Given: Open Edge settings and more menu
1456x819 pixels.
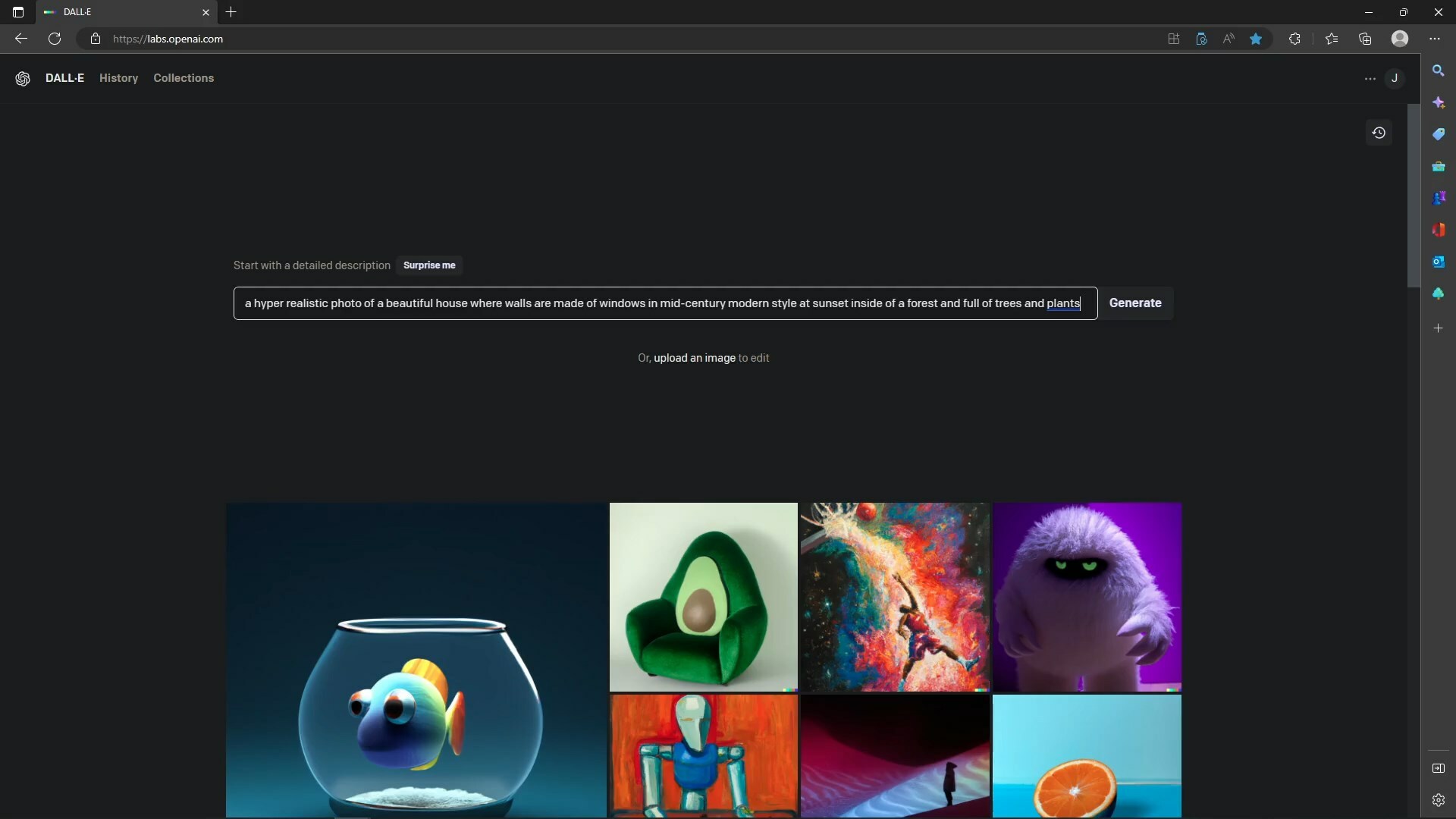Looking at the screenshot, I should 1435,39.
